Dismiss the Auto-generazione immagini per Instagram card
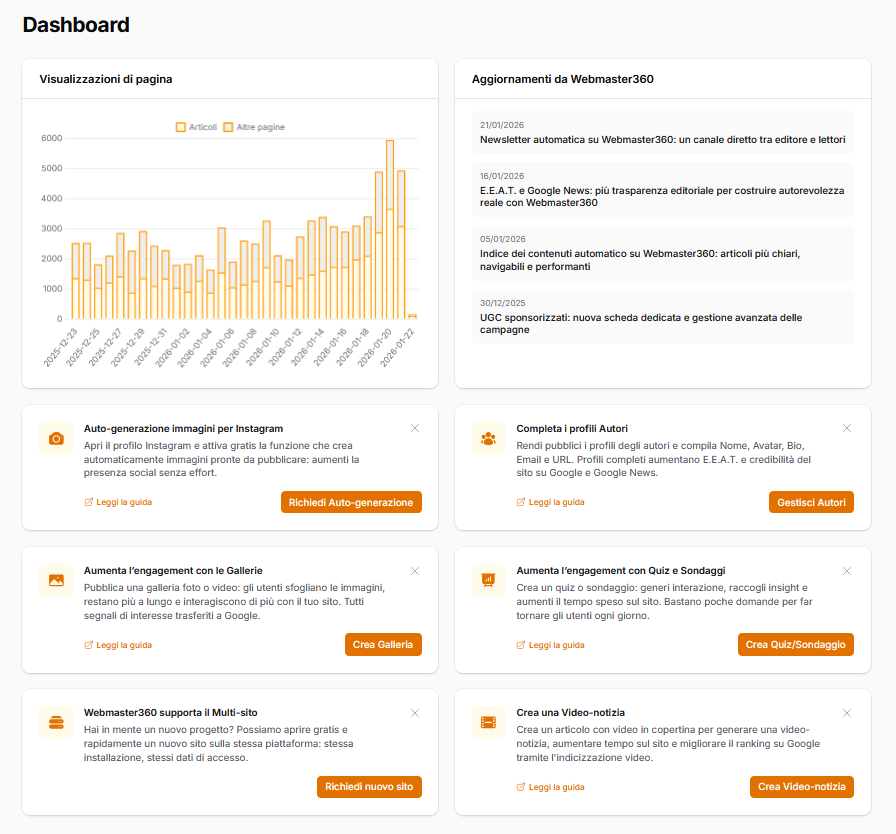 (x=415, y=427)
